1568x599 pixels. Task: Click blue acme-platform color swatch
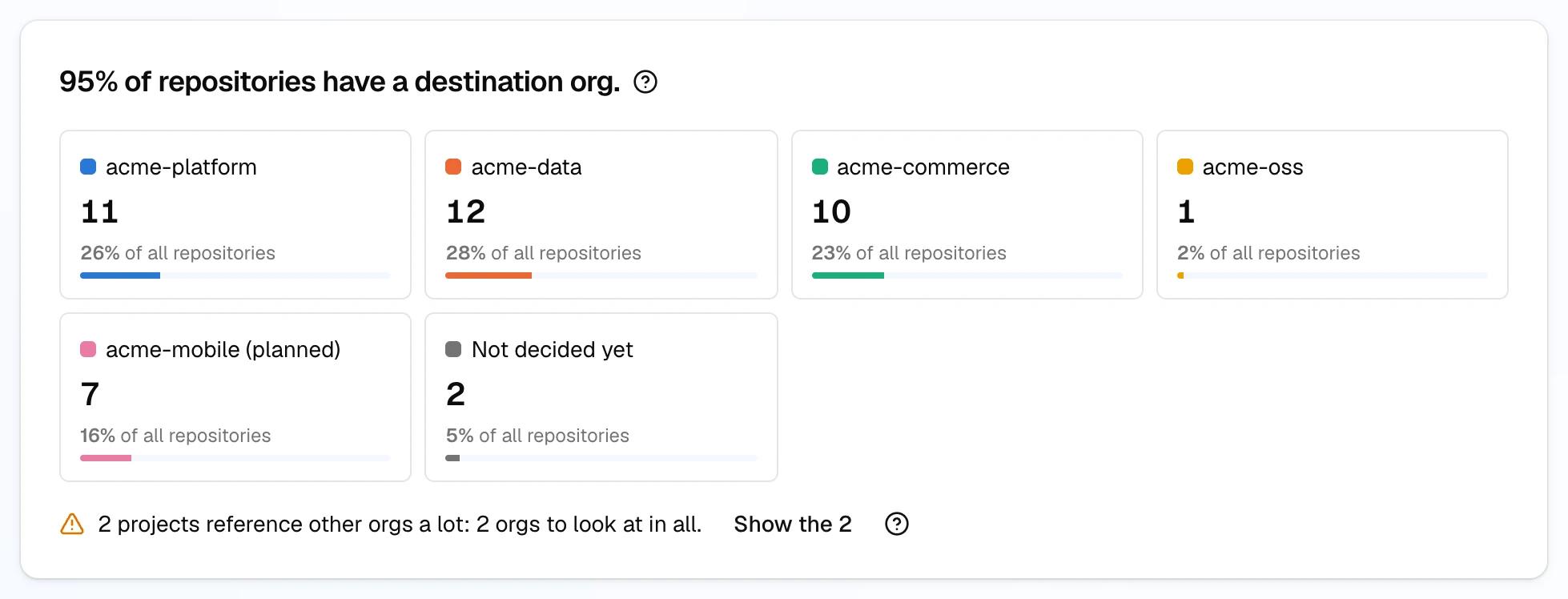tap(88, 167)
